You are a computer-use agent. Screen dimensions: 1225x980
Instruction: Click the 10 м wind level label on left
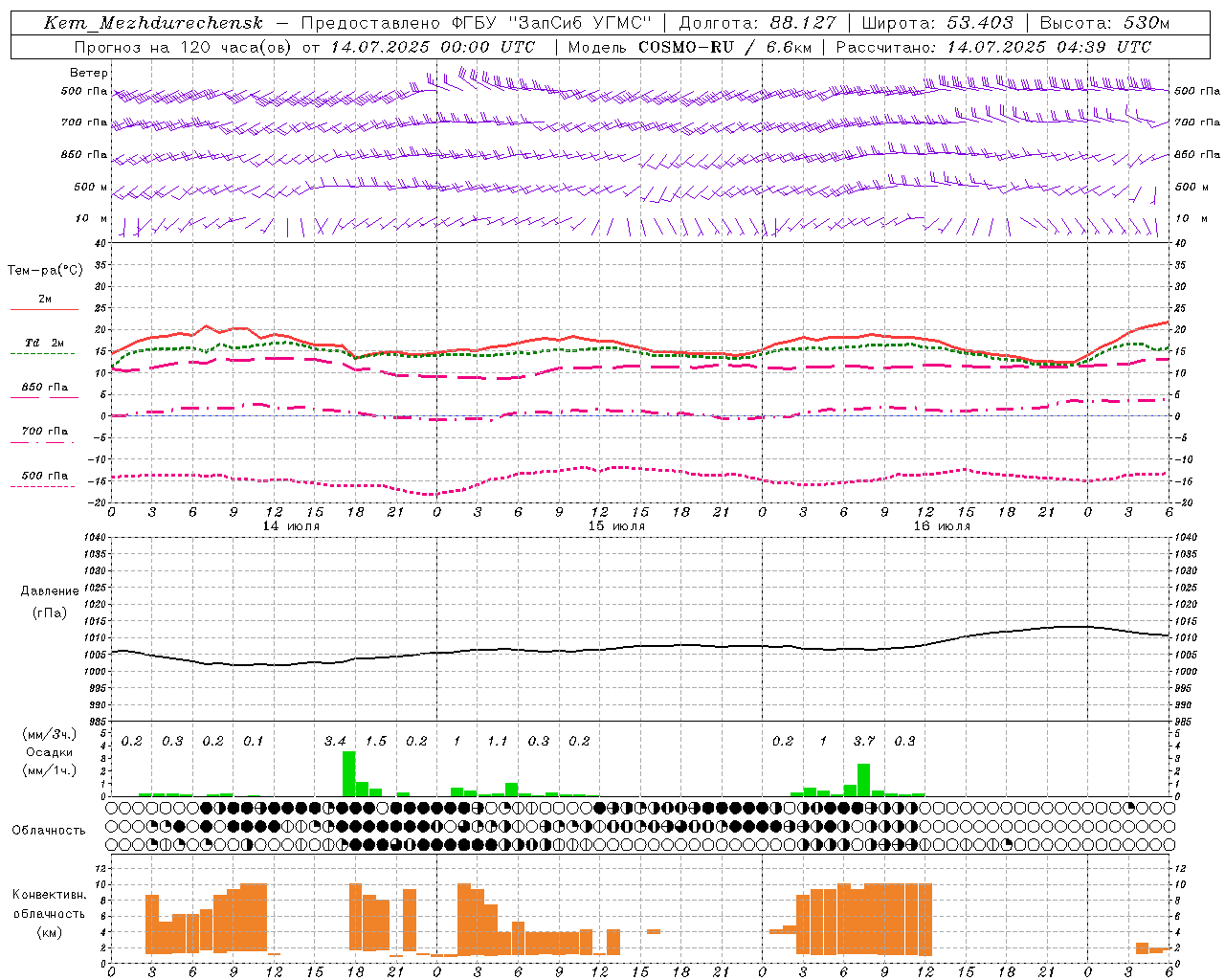click(x=92, y=218)
